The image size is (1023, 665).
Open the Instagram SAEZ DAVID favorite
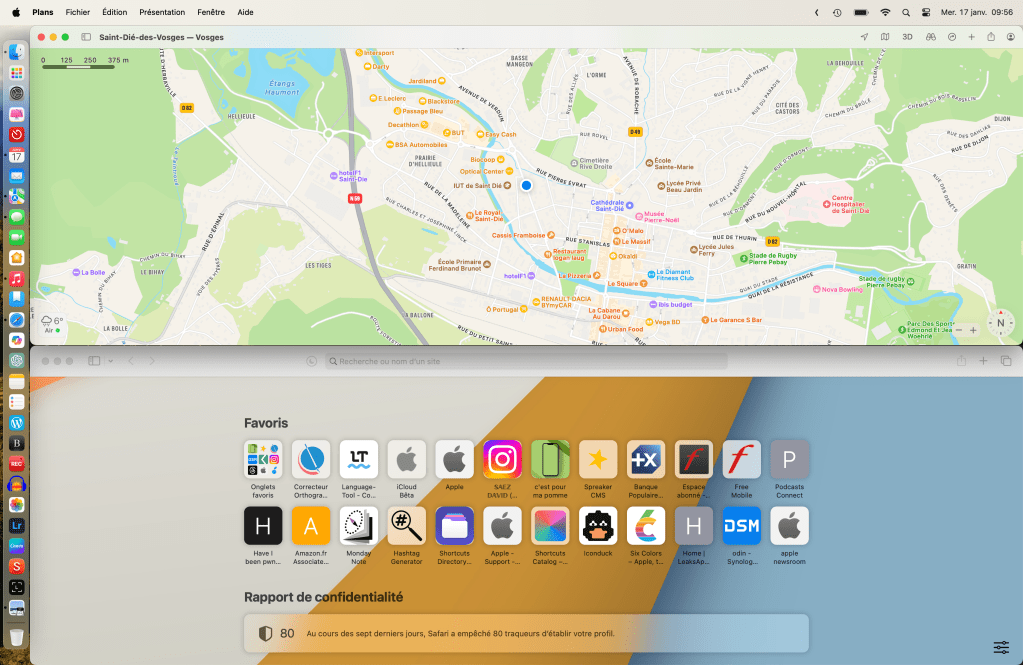pos(502,459)
